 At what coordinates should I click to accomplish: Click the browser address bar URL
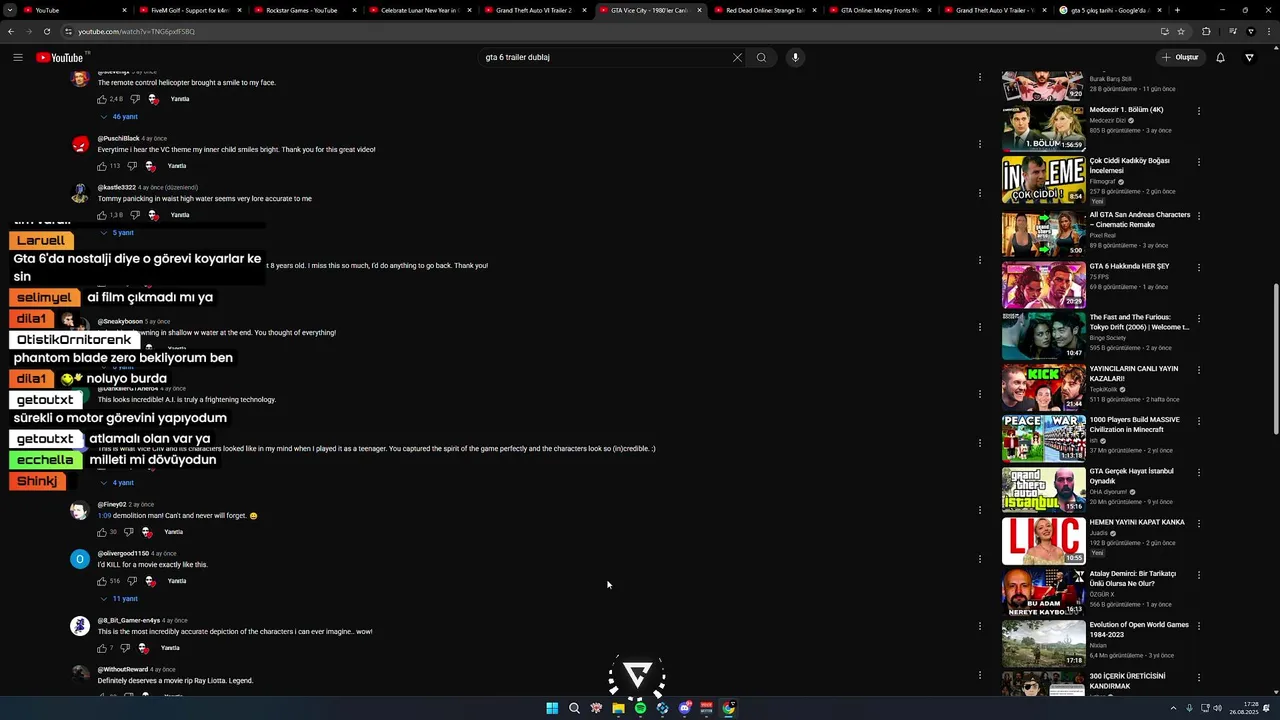click(x=136, y=31)
